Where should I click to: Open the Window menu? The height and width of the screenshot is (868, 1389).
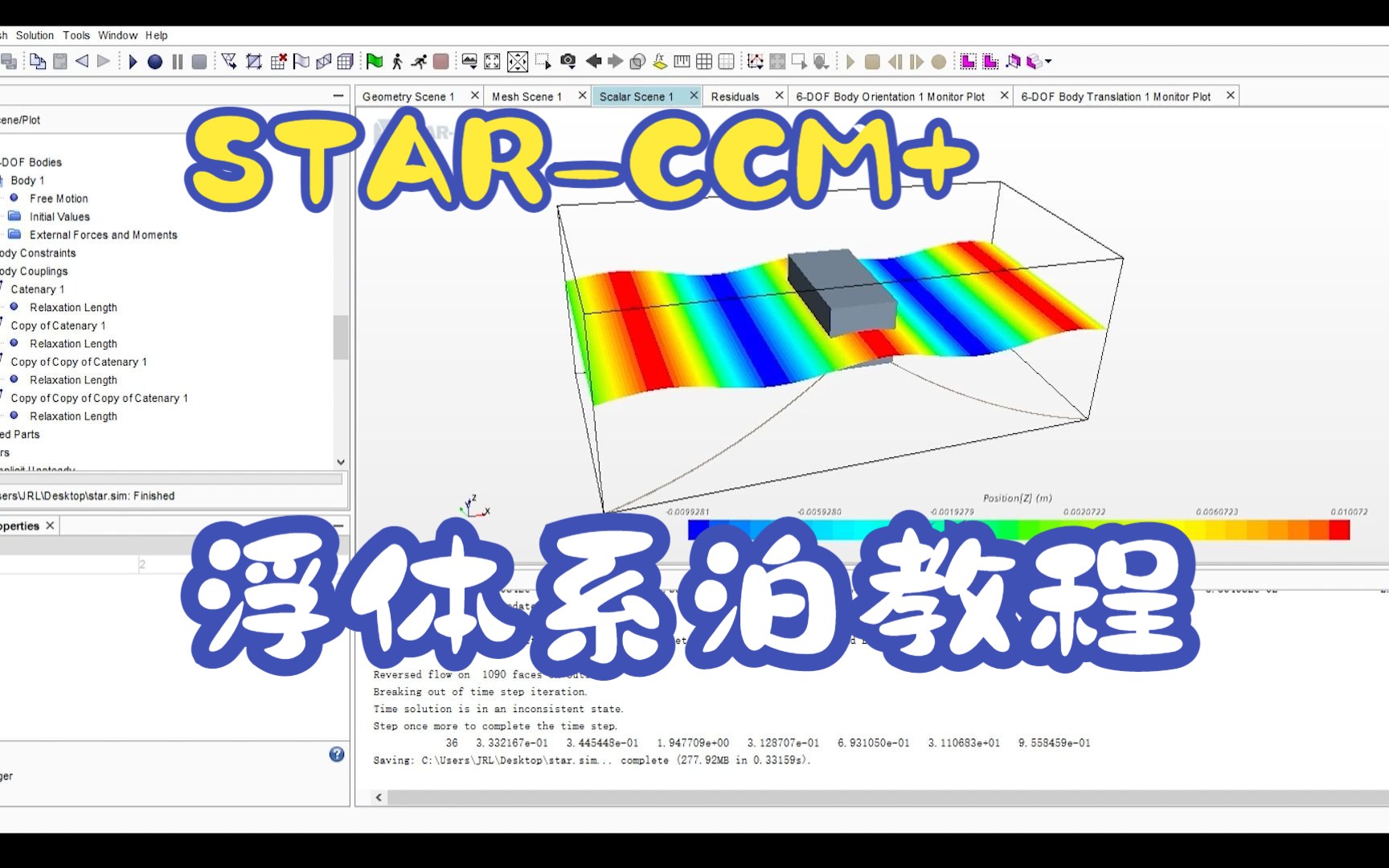(x=118, y=35)
